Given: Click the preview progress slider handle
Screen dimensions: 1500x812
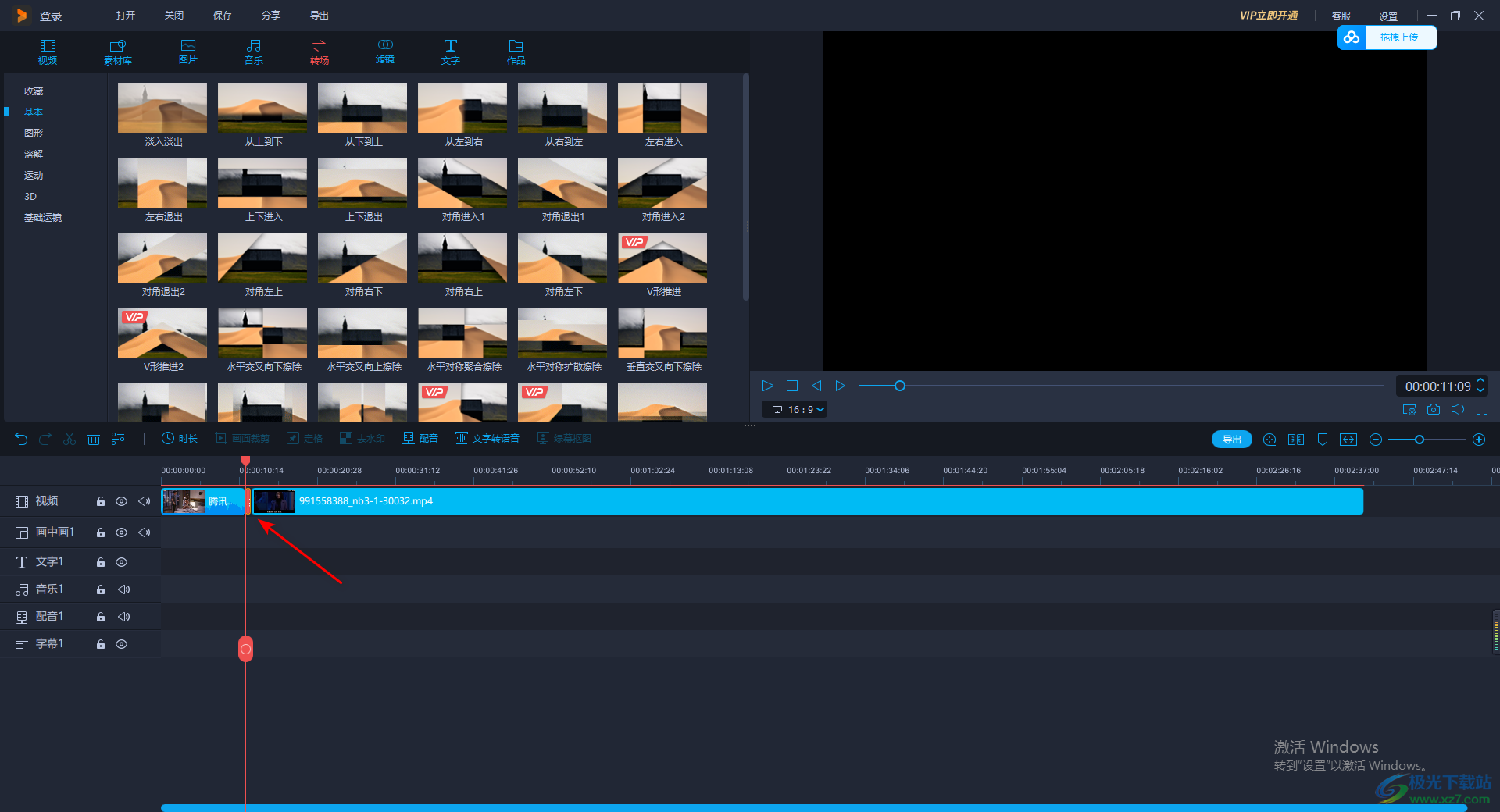Looking at the screenshot, I should coord(900,386).
